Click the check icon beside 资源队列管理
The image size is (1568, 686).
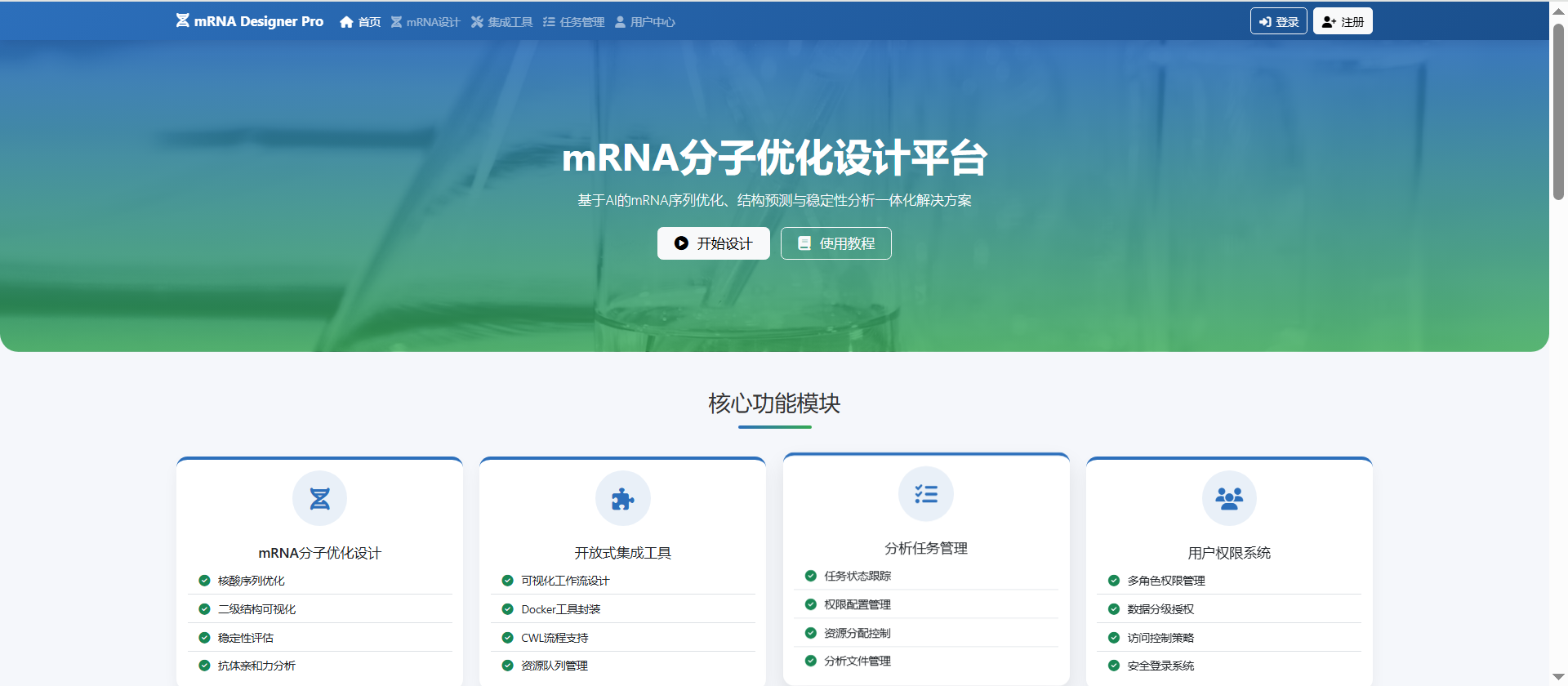[x=507, y=666]
